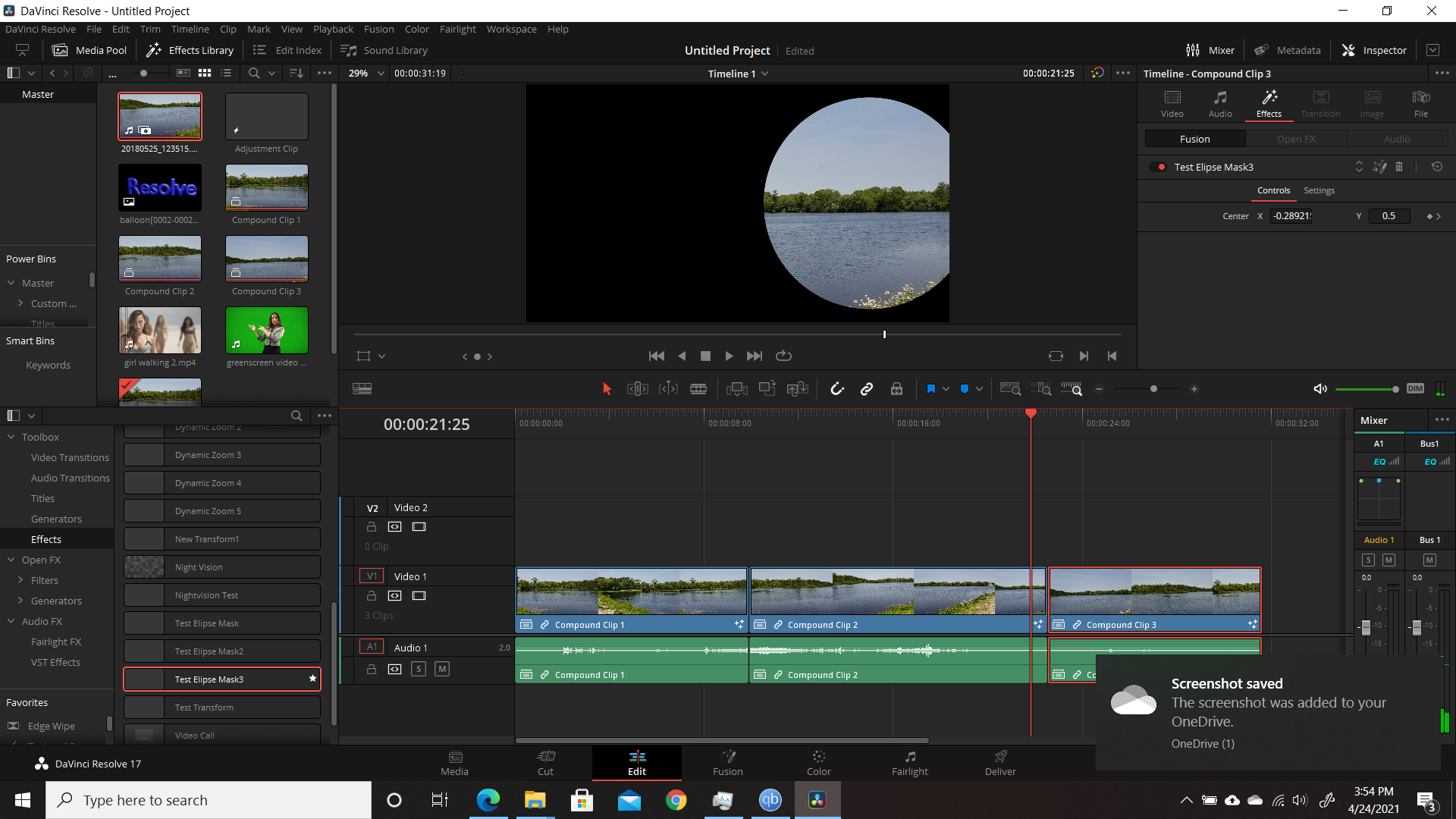Screen dimensions: 1456x819
Task: Toggle the Effects Library panel
Action: pos(190,50)
